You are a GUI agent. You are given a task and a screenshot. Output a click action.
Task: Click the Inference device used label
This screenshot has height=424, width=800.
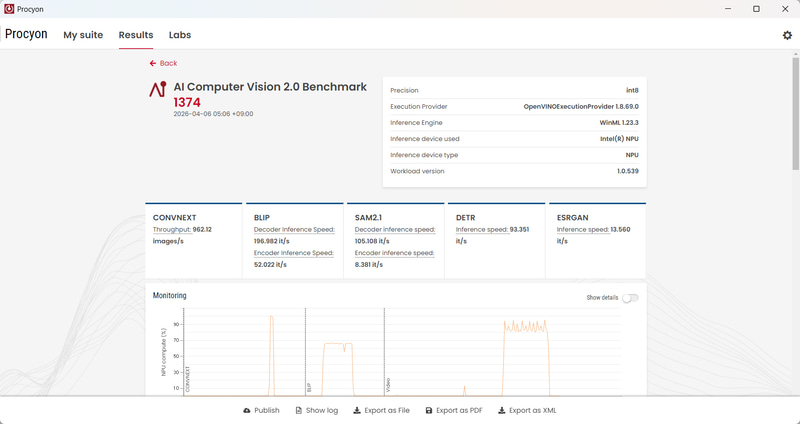tap(424, 139)
